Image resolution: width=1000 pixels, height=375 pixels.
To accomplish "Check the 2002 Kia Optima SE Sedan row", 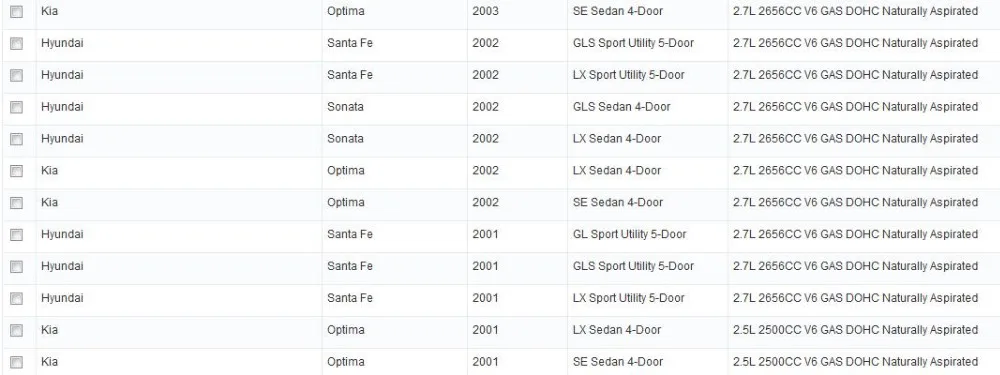I will click(x=17, y=203).
